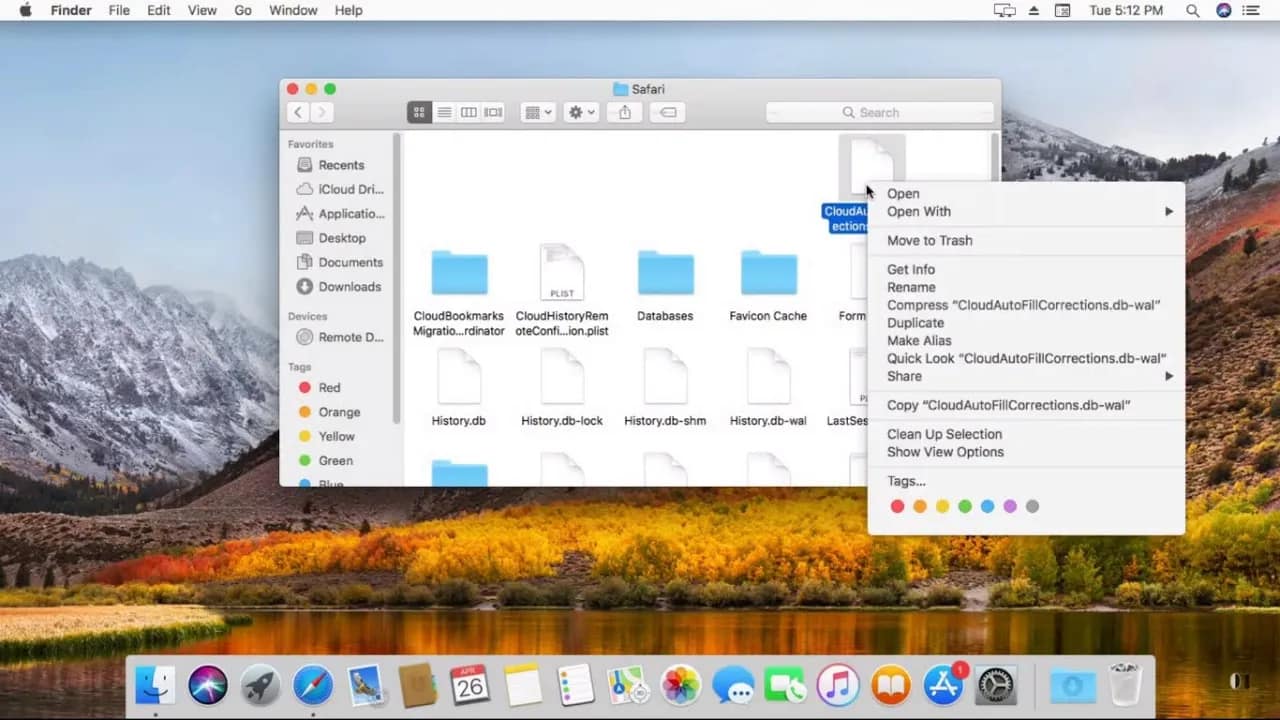Apply the red tag color dot
The height and width of the screenshot is (720, 1280).
(897, 507)
